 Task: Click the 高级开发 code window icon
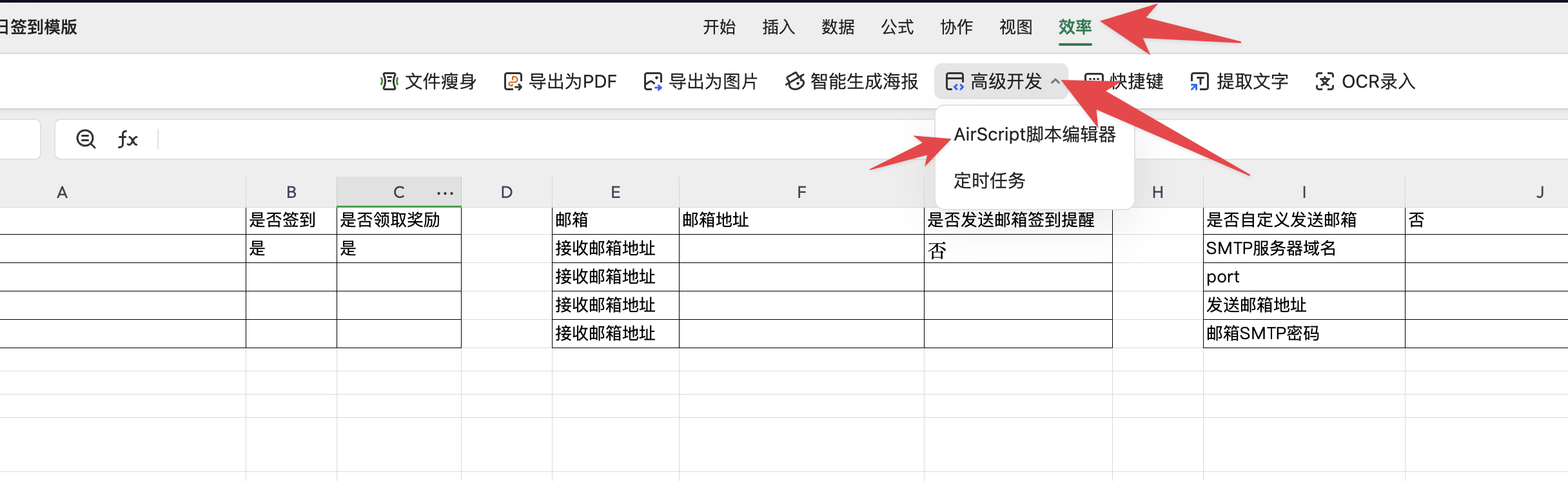coord(955,82)
